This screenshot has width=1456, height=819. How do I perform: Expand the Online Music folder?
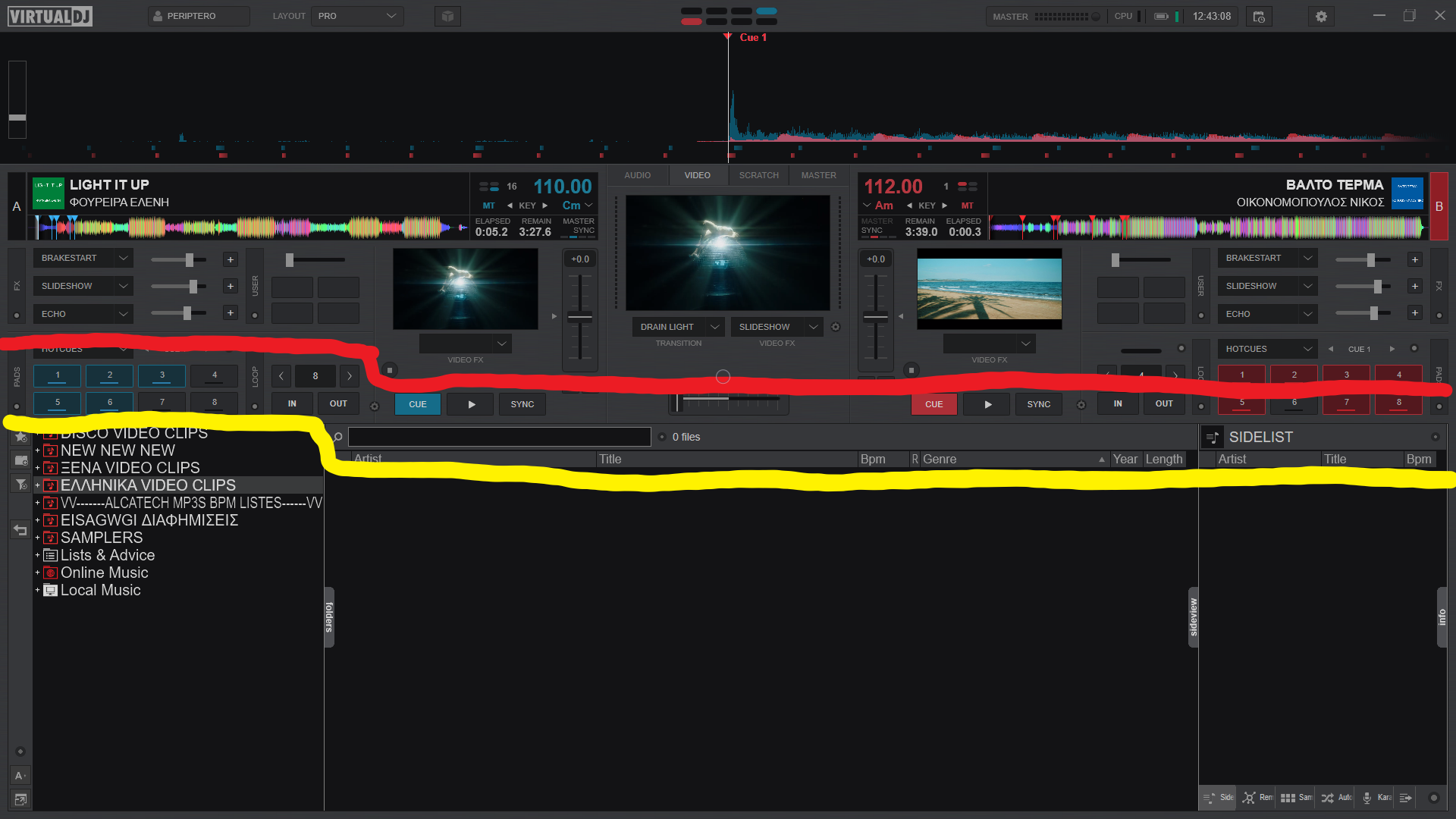pyautogui.click(x=37, y=573)
